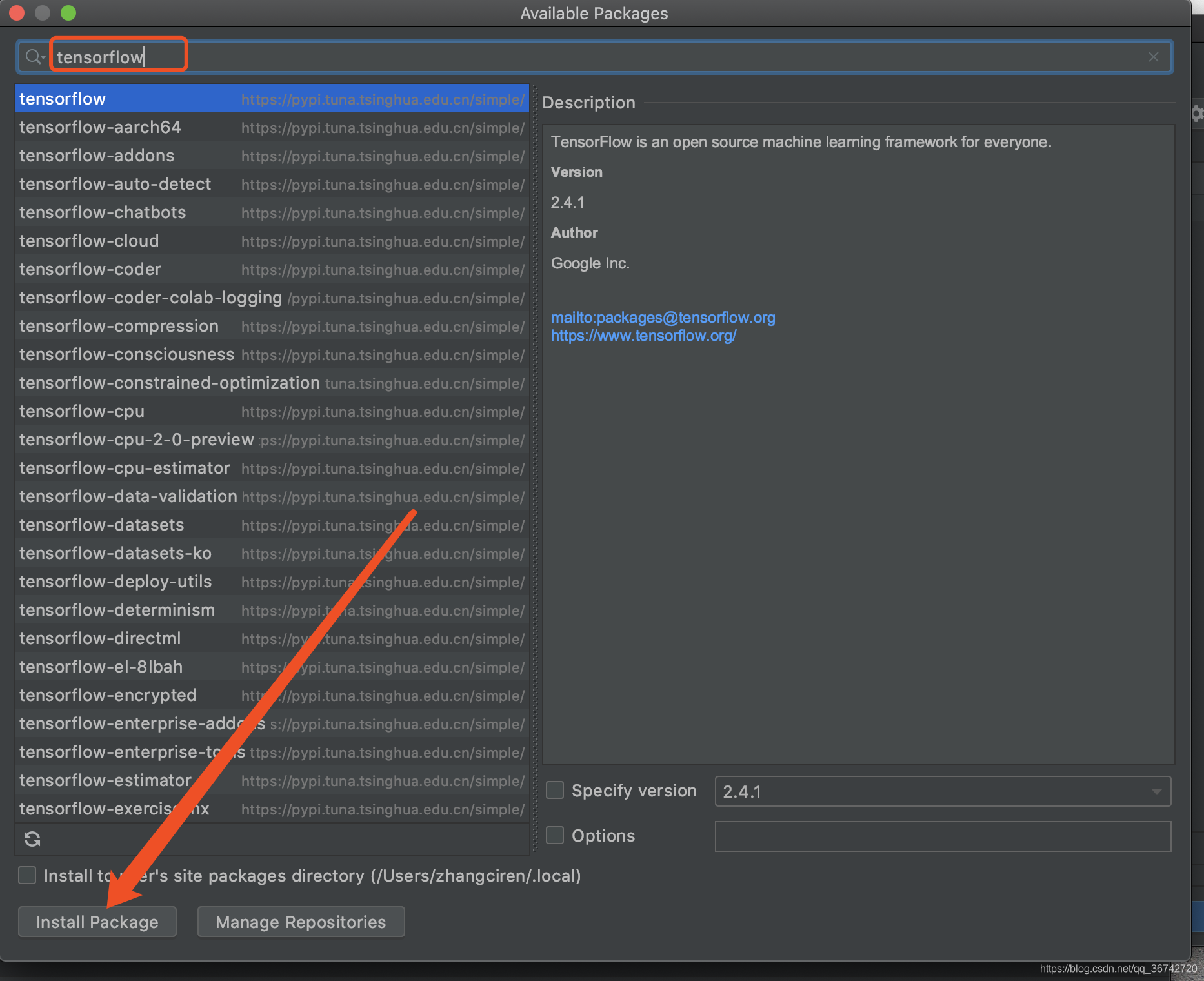
Task: Select tensorflow-coder-colab-logging package
Action: (272, 298)
